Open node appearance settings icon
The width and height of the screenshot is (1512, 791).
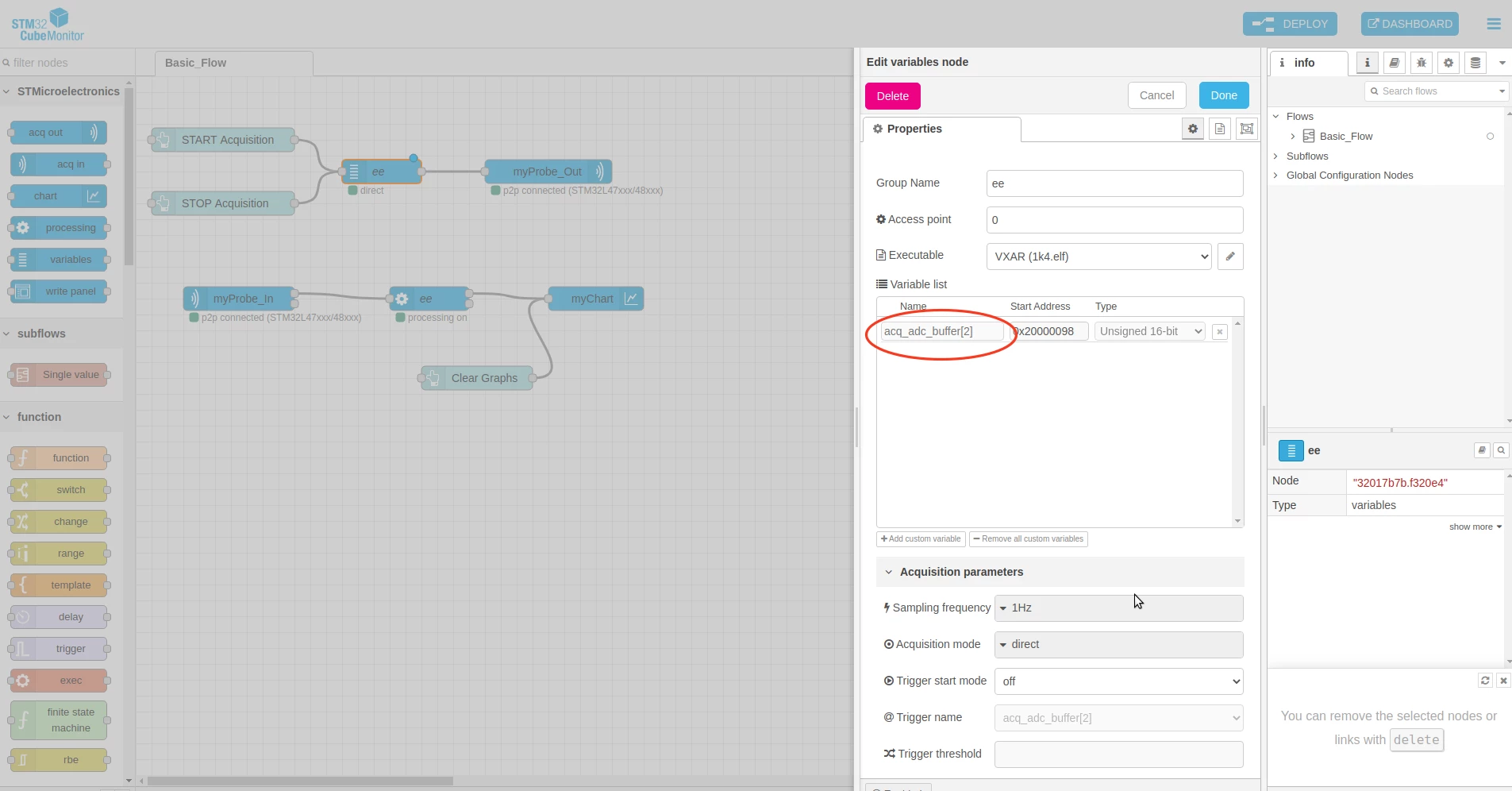pyautogui.click(x=1247, y=129)
